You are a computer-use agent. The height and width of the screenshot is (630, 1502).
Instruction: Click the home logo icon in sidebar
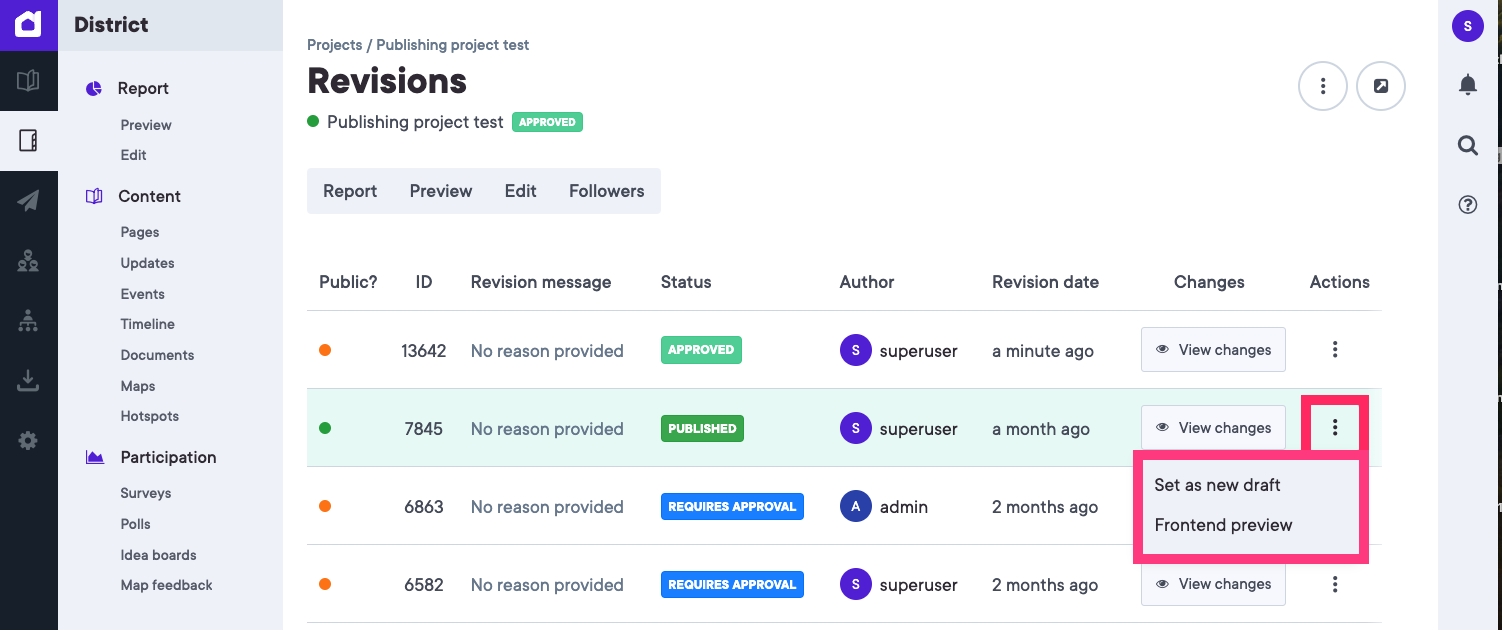coord(28,24)
